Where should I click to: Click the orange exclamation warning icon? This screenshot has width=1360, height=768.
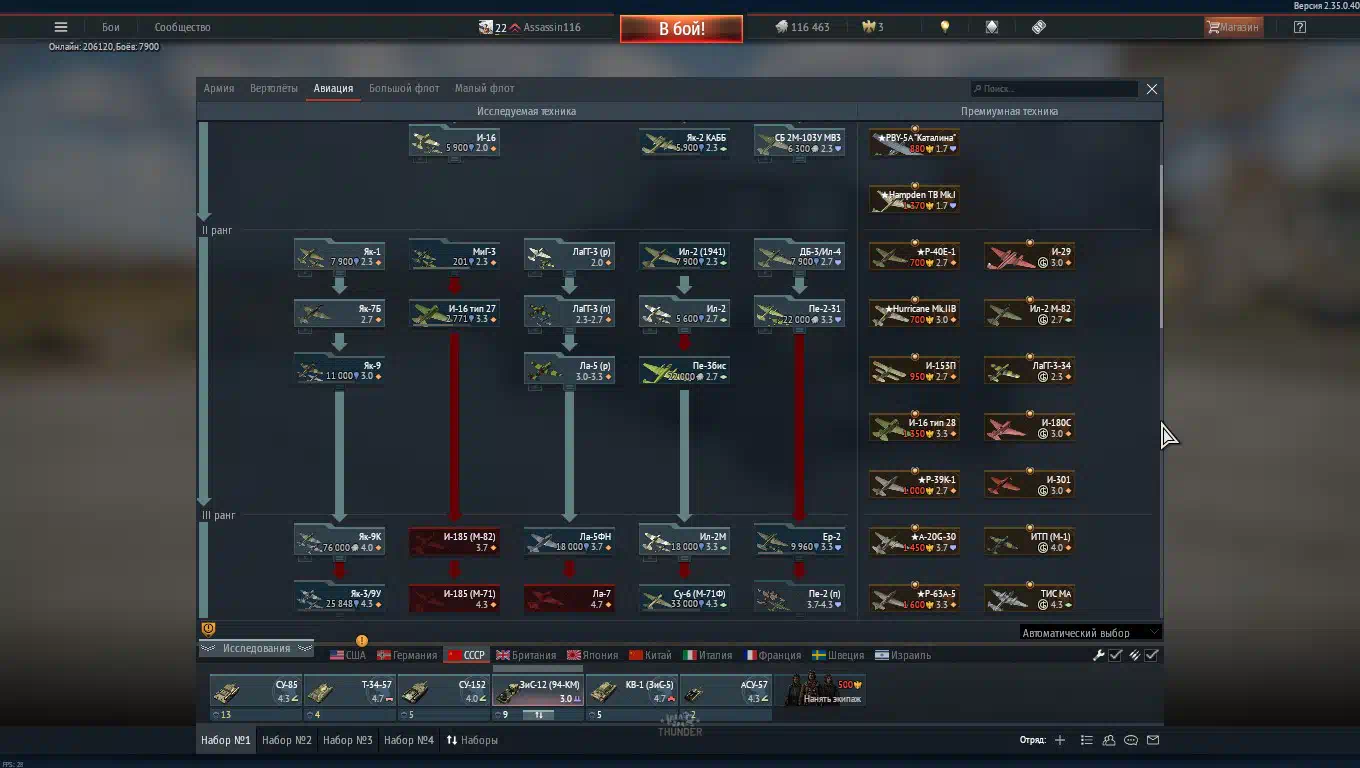click(x=362, y=640)
